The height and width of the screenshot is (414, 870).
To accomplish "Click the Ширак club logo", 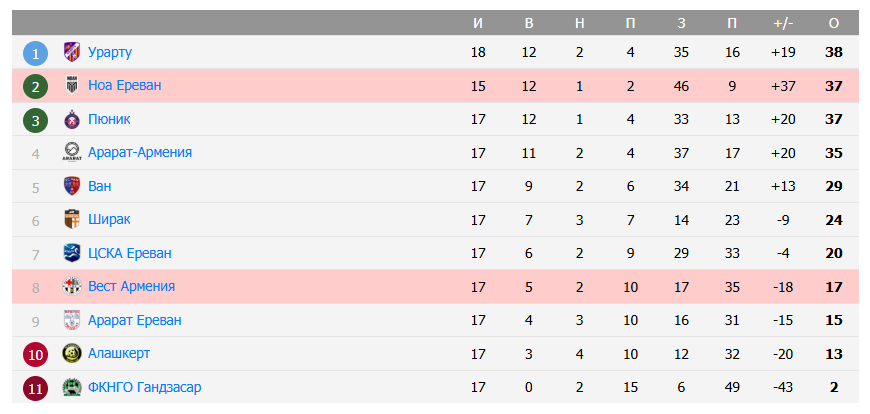I will pos(71,219).
